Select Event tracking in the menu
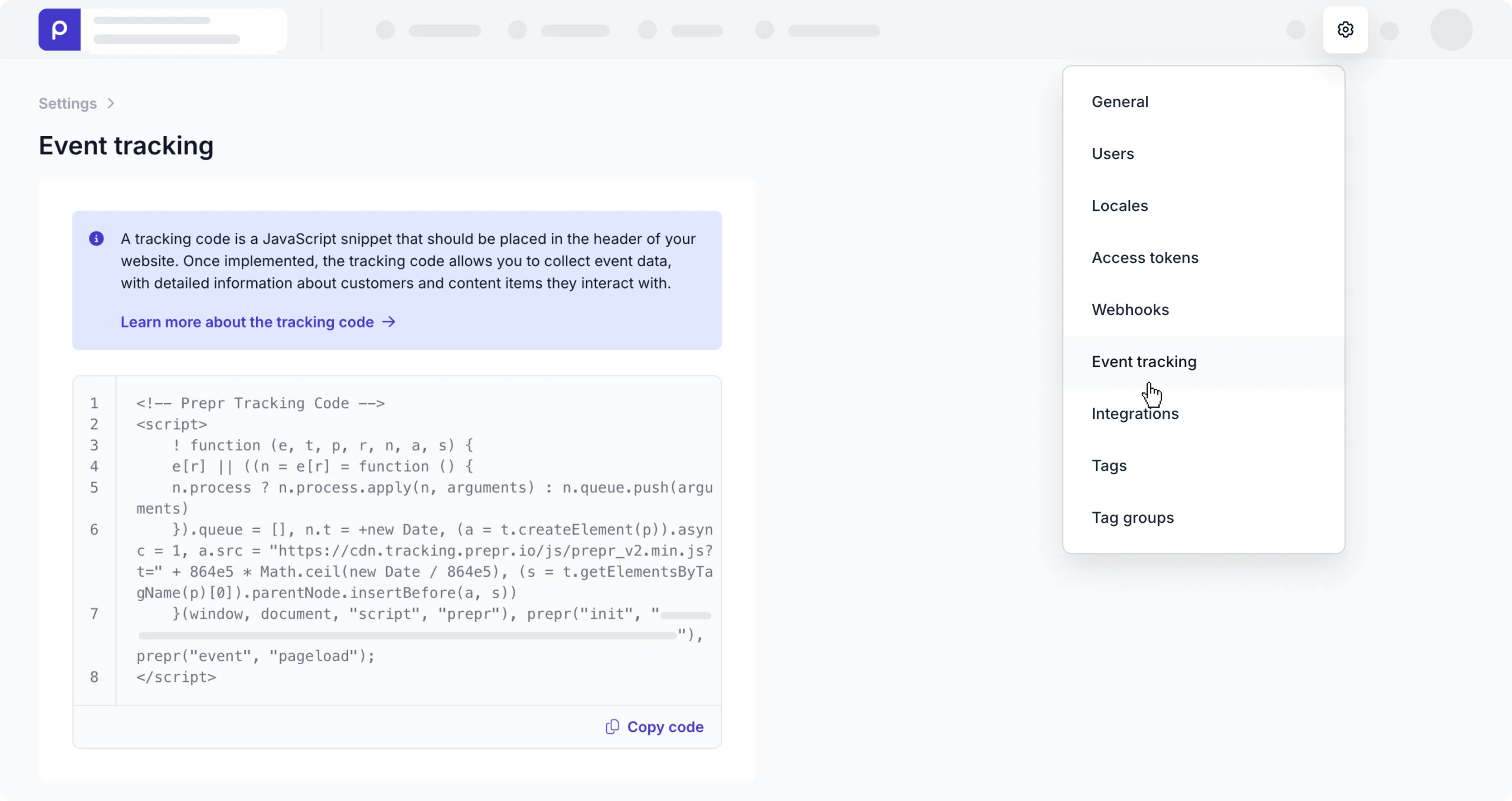Viewport: 1512px width, 801px height. point(1143,362)
